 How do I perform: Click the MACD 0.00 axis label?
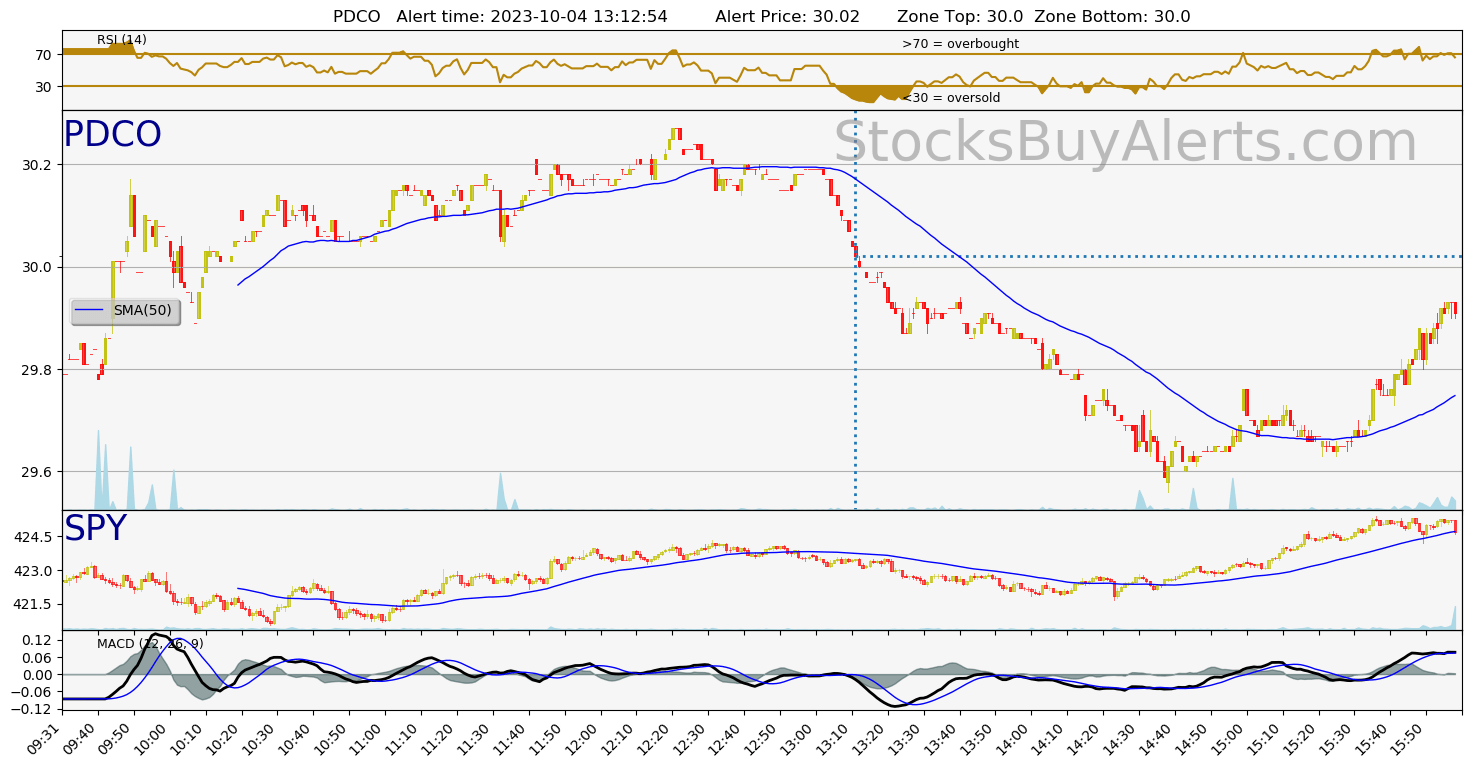pyautogui.click(x=37, y=674)
